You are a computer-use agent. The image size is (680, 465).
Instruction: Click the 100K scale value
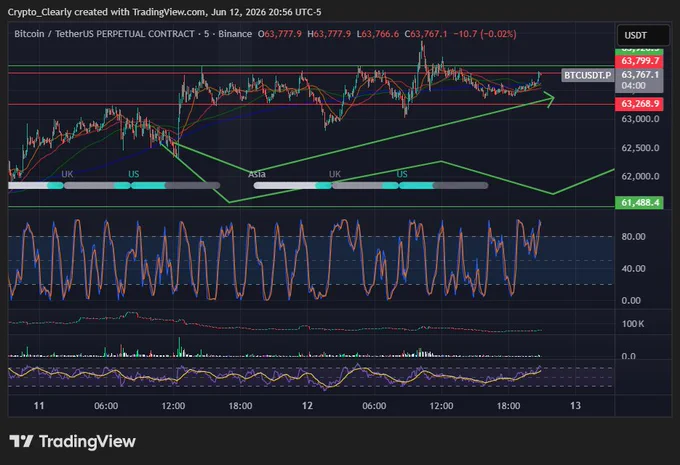coord(633,324)
